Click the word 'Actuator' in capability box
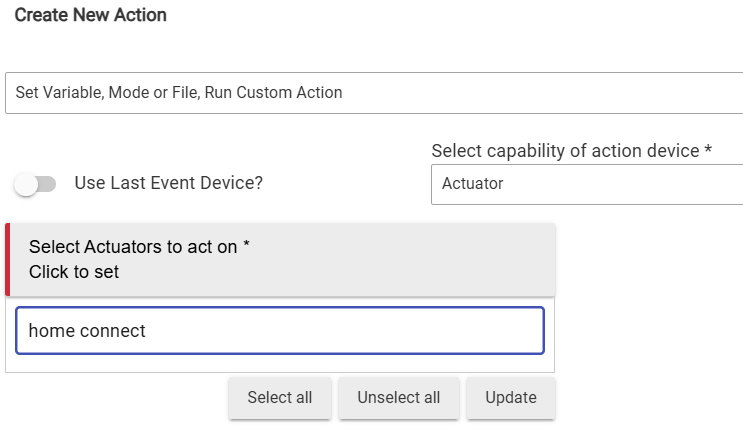The width and height of the screenshot is (743, 444). 472,184
